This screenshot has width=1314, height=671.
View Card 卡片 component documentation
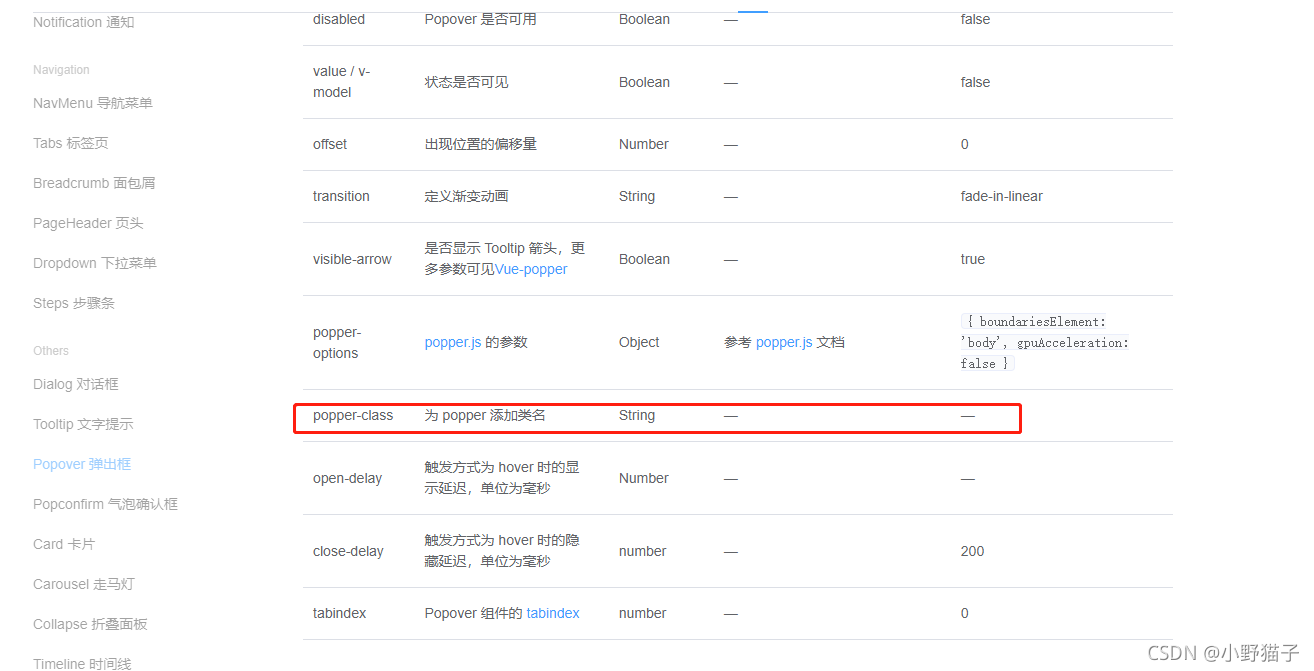tap(63, 543)
